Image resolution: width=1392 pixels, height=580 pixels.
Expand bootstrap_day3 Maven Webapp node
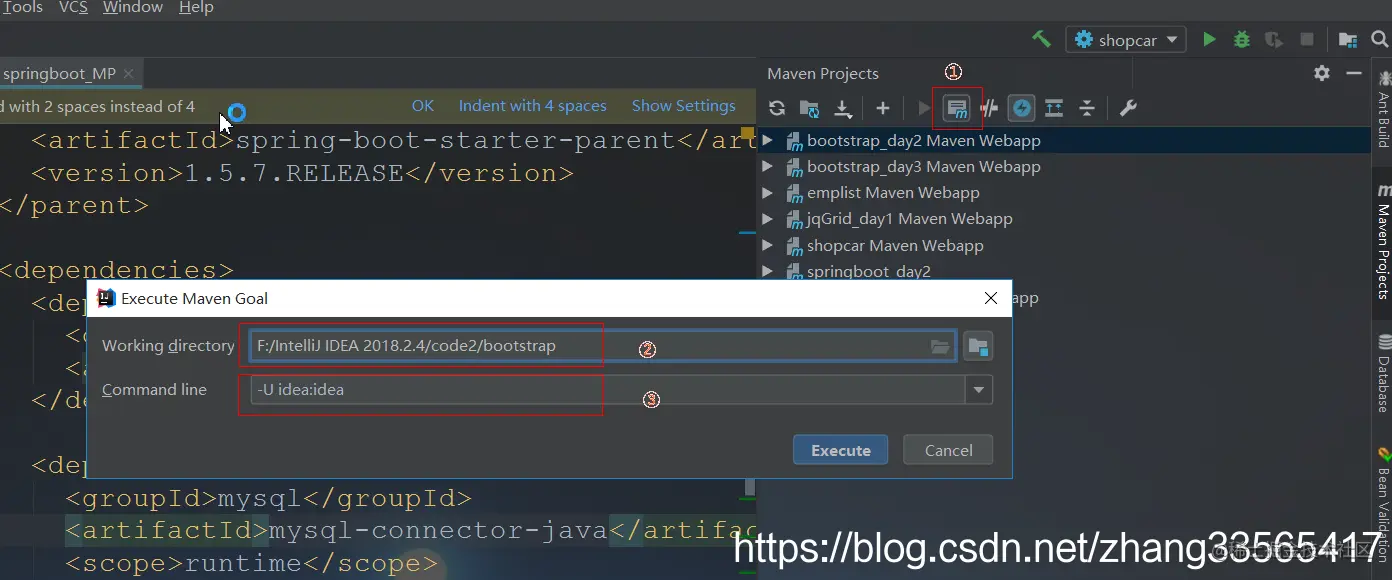point(767,166)
